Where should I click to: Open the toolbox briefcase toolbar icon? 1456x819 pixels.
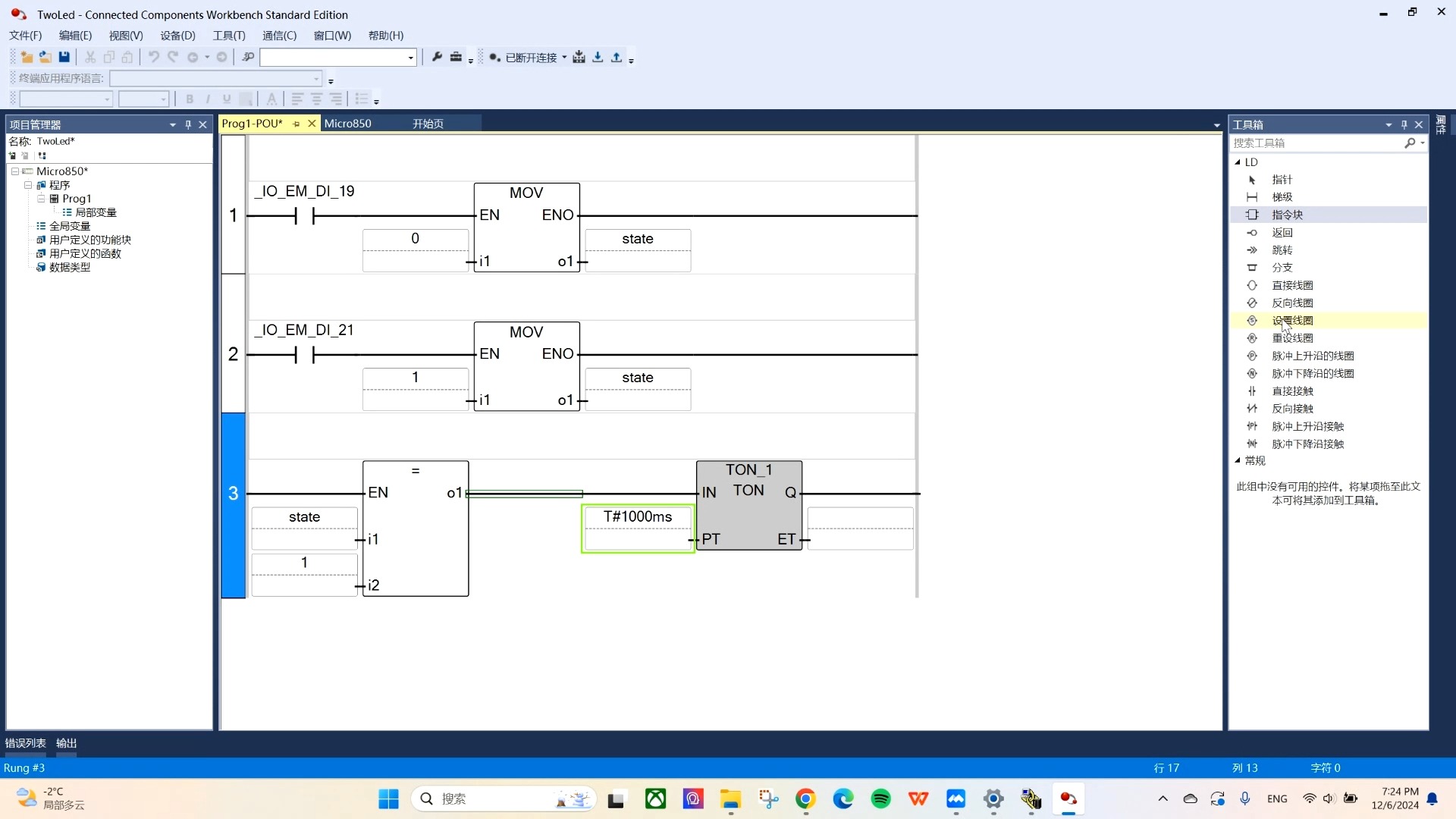(456, 57)
